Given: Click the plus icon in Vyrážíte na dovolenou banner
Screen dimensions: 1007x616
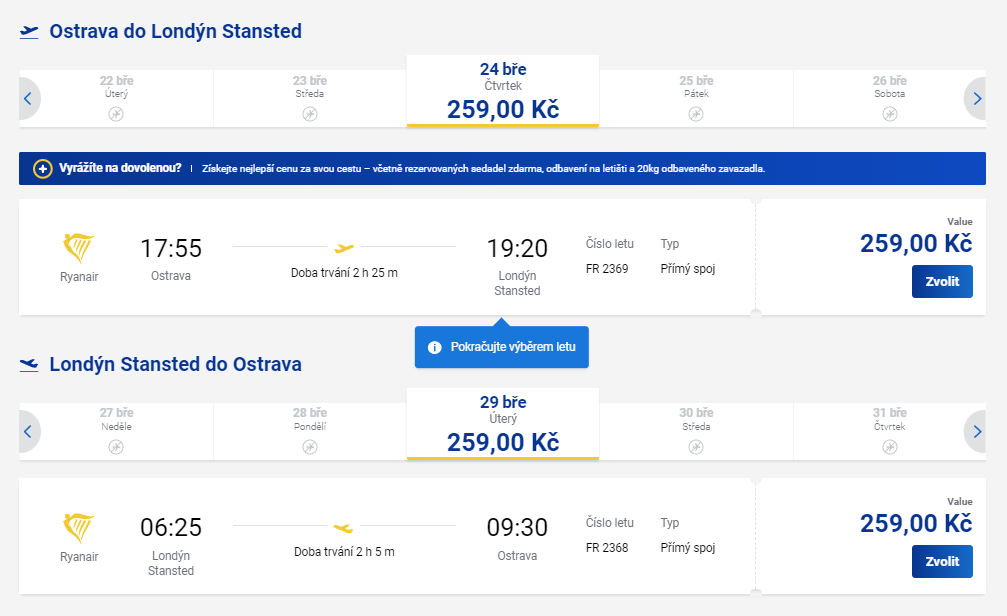Looking at the screenshot, I should coord(42,169).
